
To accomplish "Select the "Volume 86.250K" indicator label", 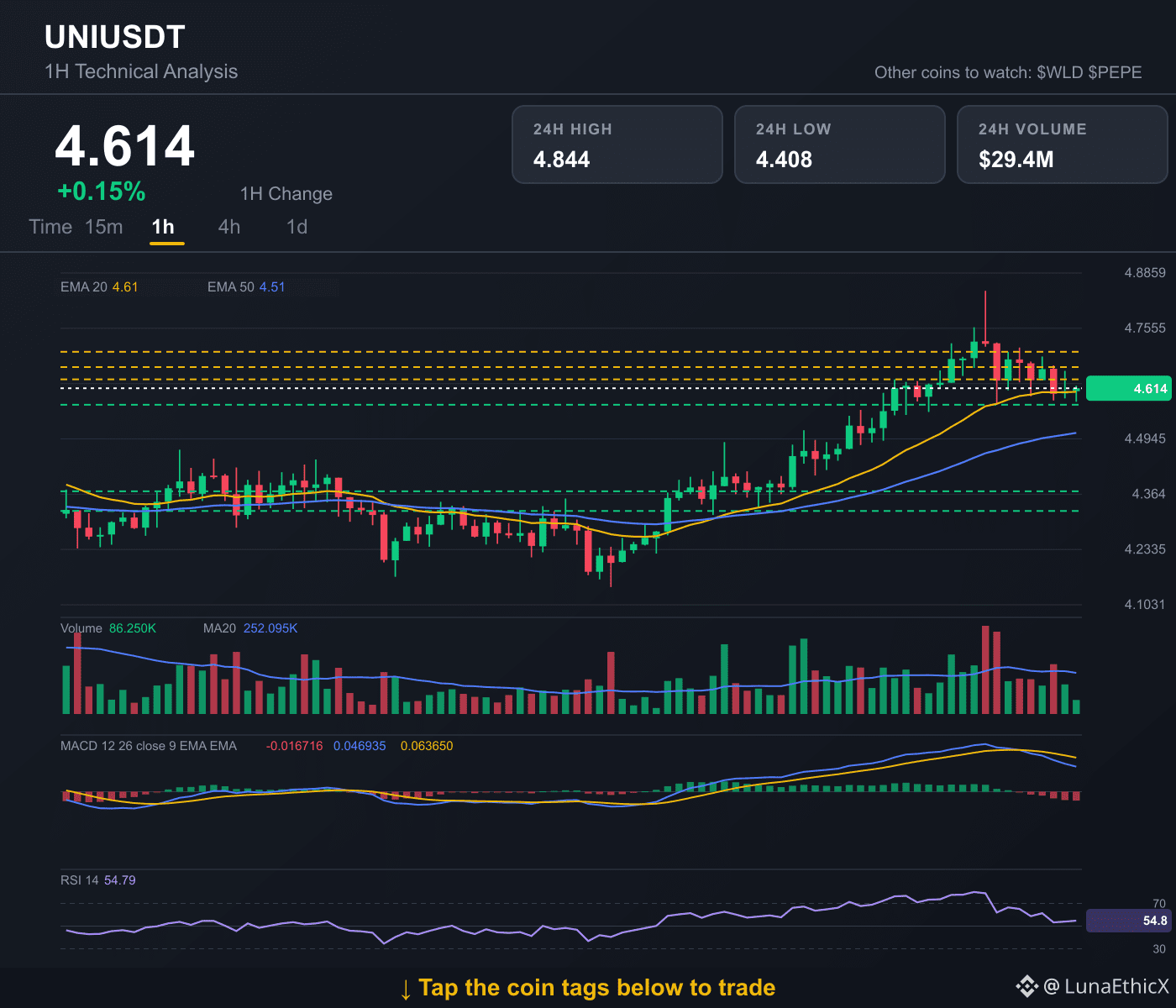I will pos(108,628).
